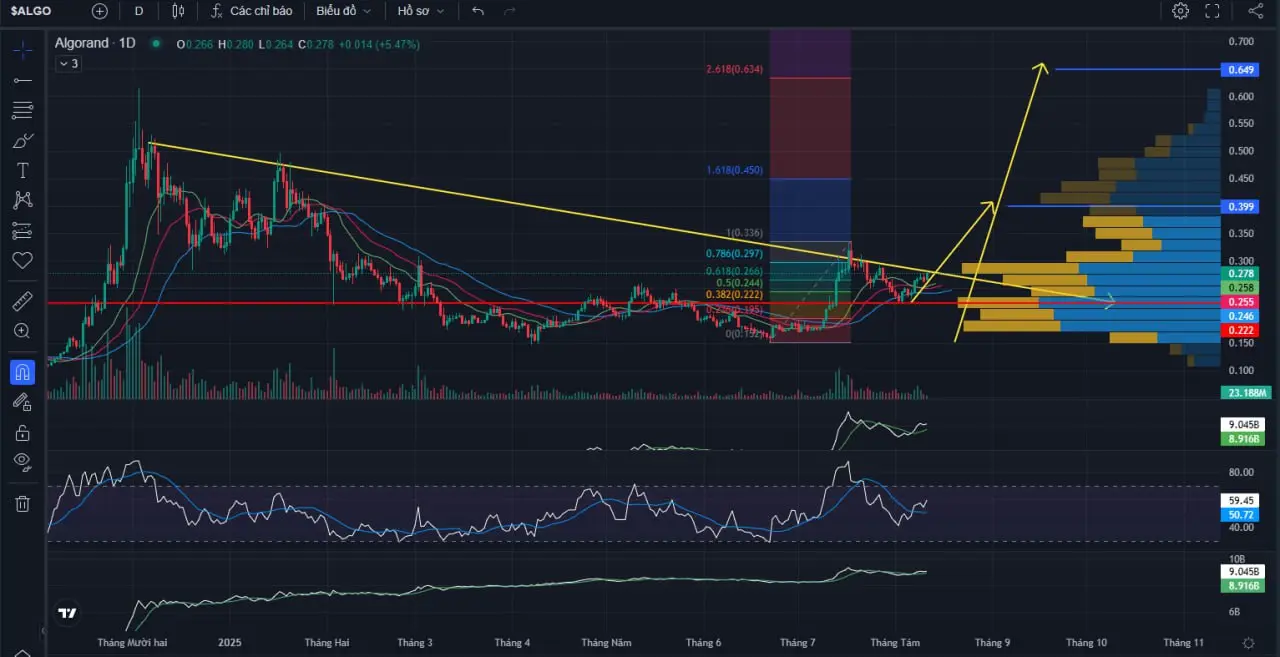Click the Tháng 9 time axis label

click(993, 642)
